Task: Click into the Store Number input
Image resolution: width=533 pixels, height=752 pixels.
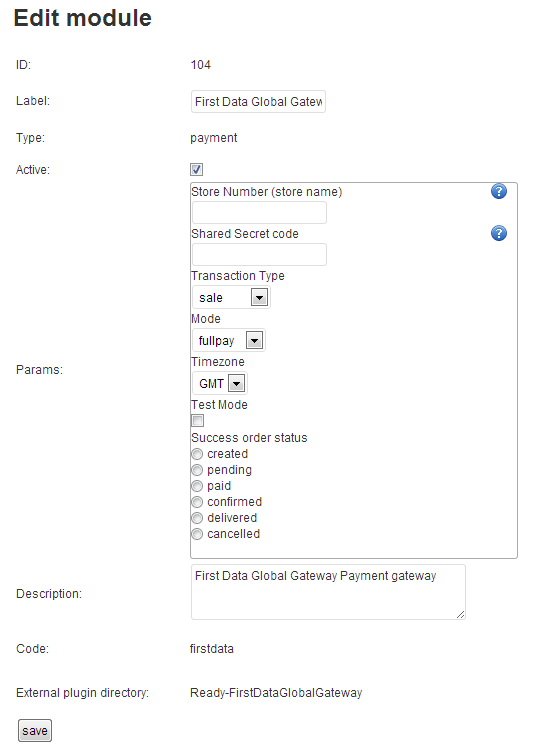Action: pos(259,212)
